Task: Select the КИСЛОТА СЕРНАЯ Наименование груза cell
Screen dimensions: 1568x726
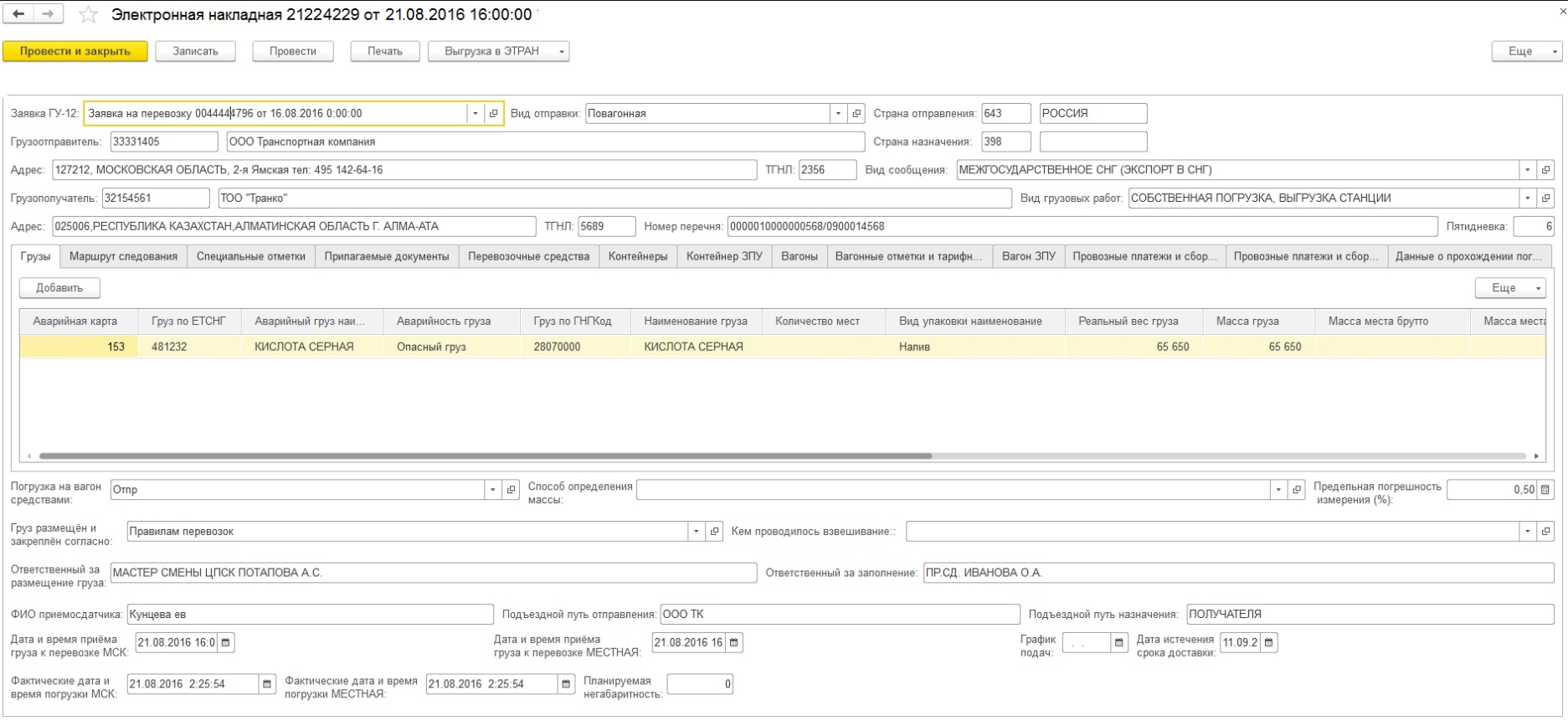Action: (696, 348)
